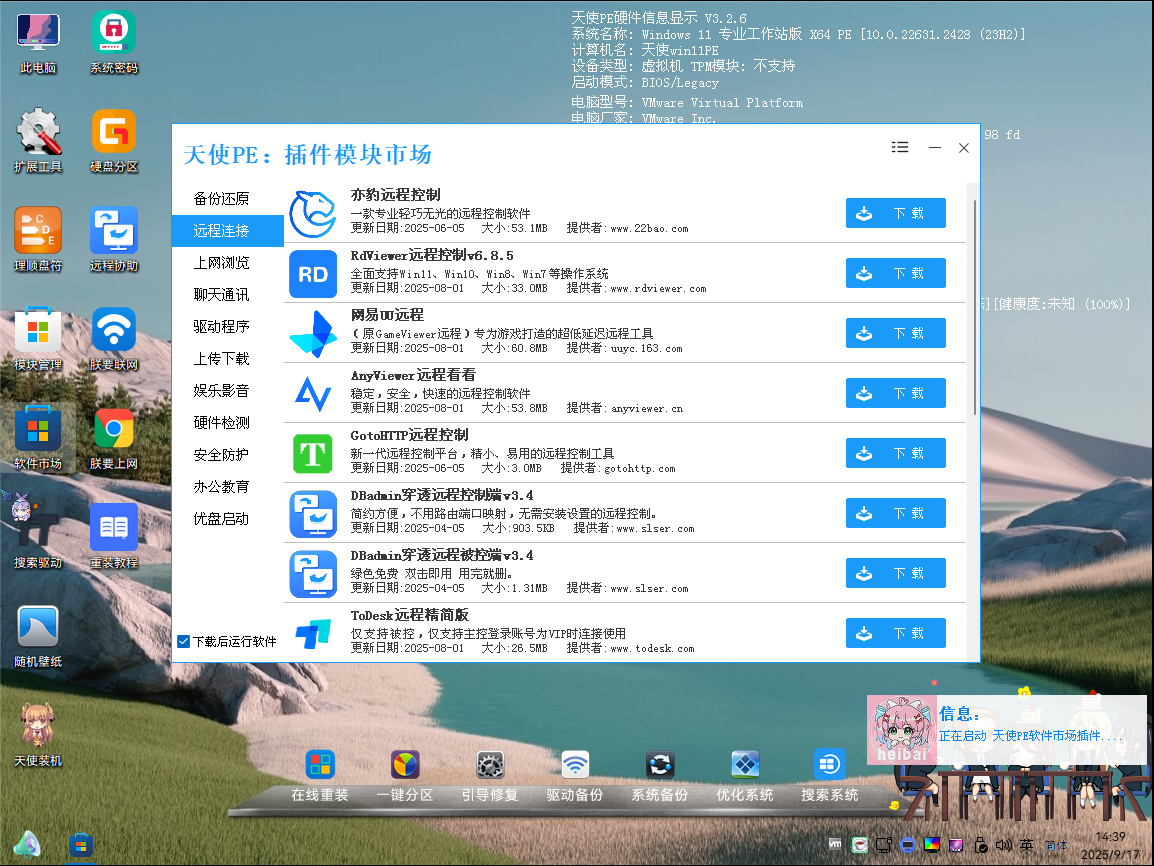Open the 理顺盘符 desktop icon
This screenshot has width=1154, height=866.
point(38,241)
